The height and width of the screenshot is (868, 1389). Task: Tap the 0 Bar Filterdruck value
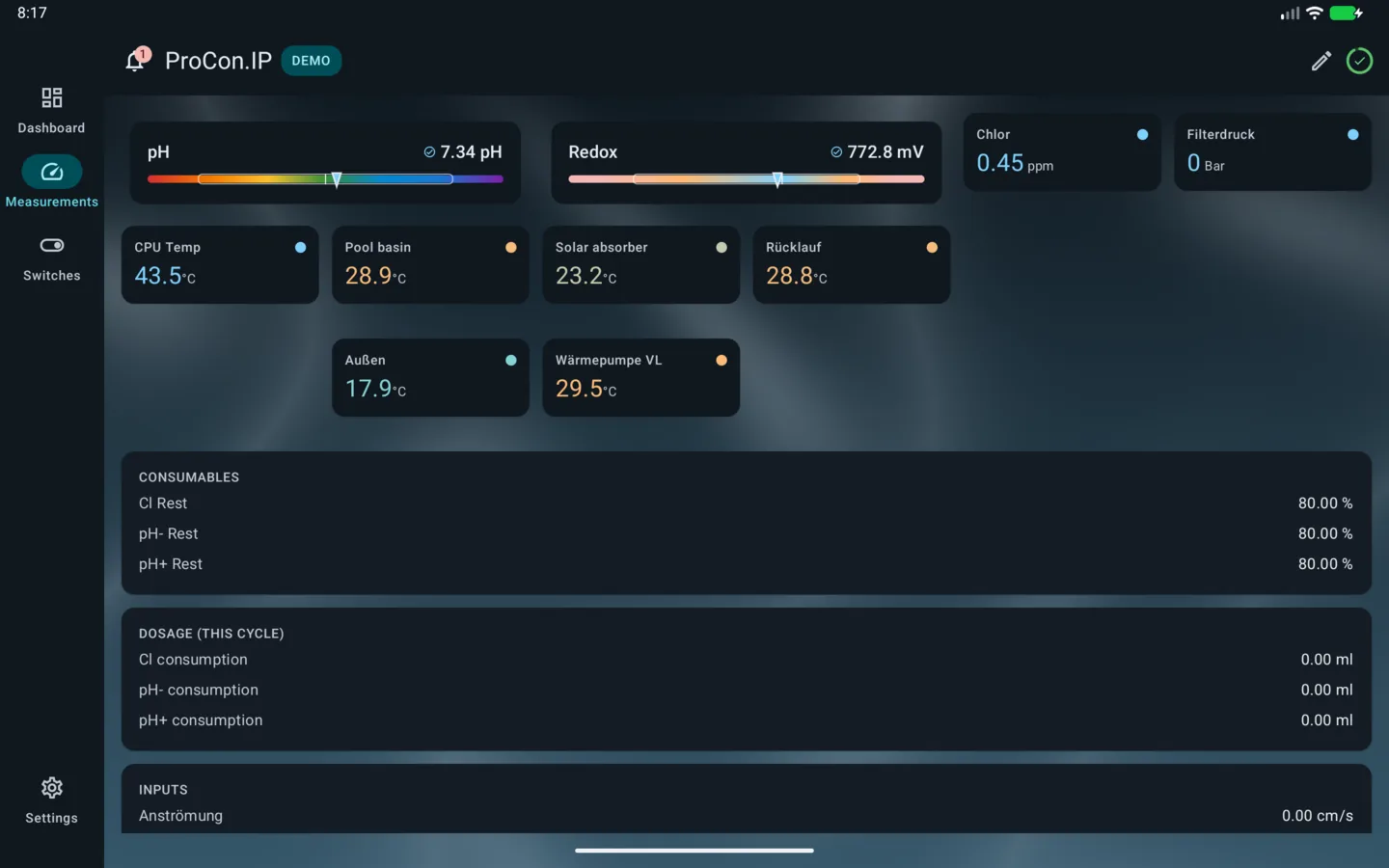point(1206,163)
